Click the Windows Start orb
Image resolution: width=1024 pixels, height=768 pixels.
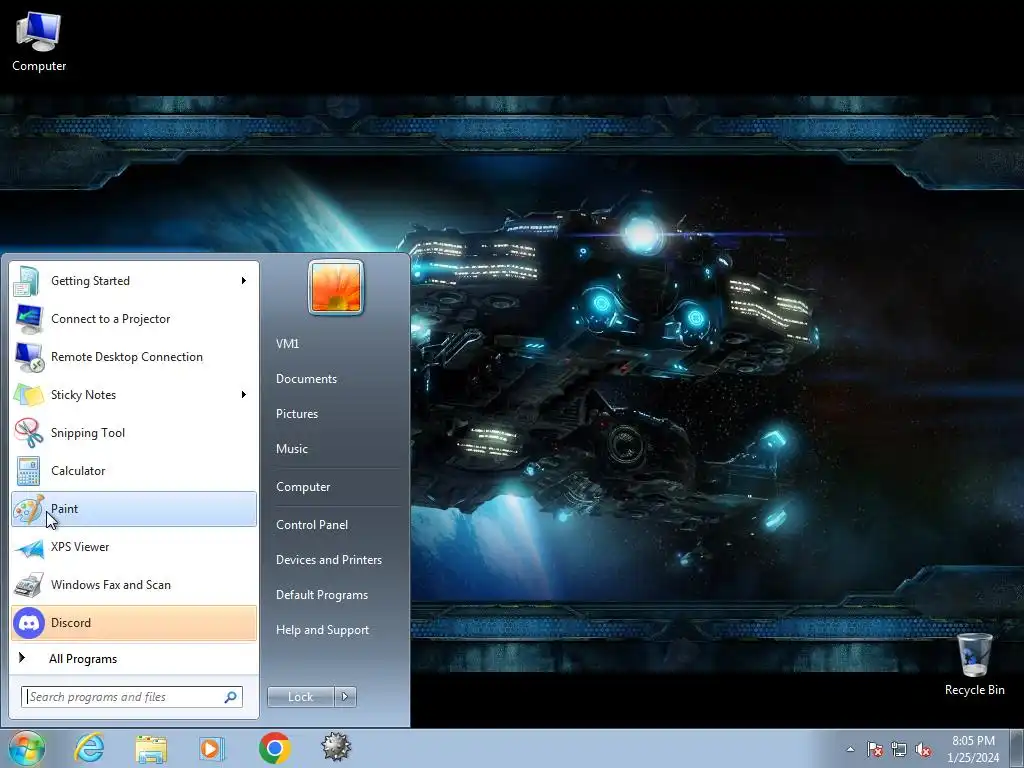[x=27, y=748]
